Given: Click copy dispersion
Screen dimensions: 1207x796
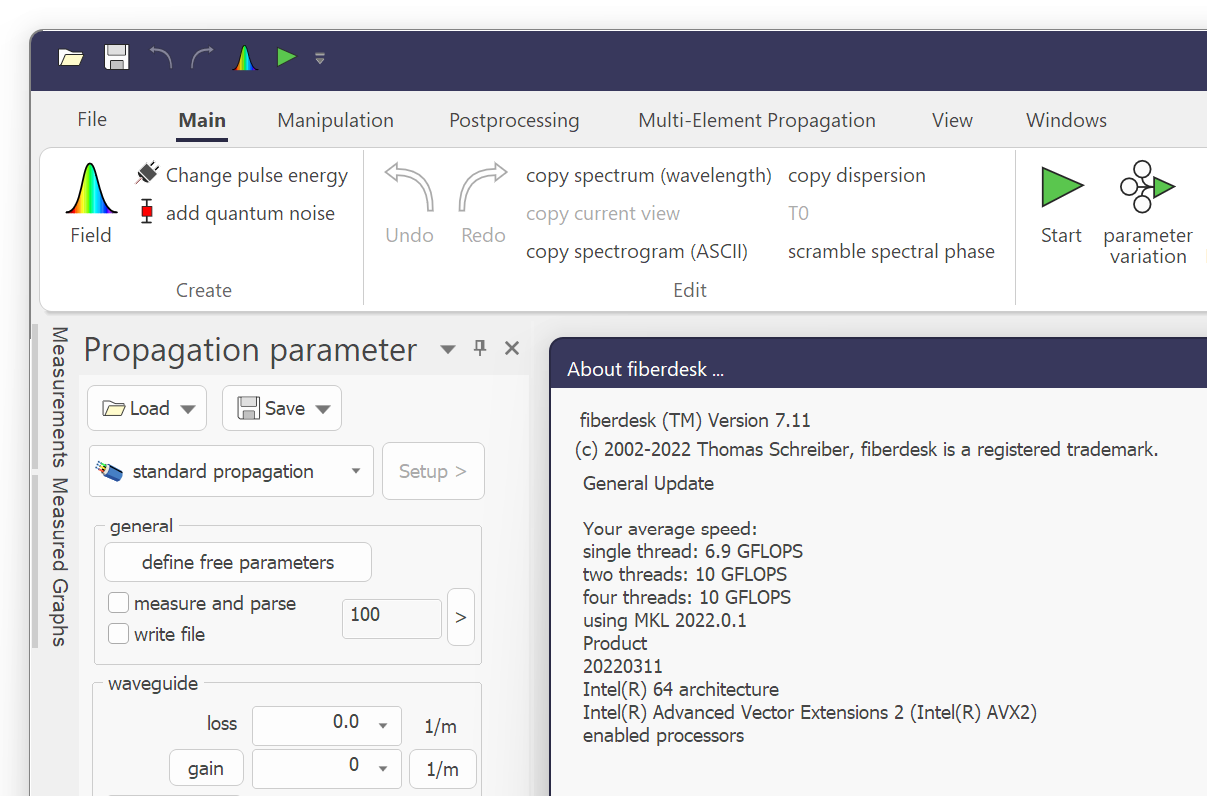Looking at the screenshot, I should pyautogui.click(x=857, y=175).
